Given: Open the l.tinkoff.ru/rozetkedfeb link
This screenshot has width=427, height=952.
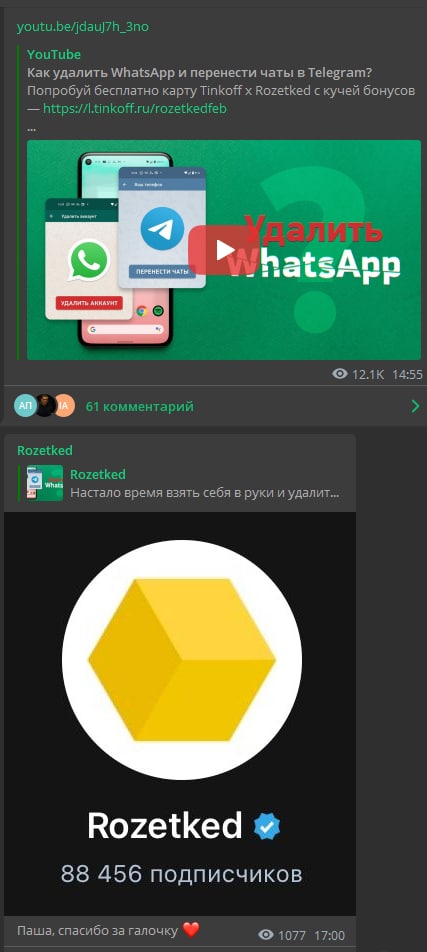Looking at the screenshot, I should (x=135, y=109).
